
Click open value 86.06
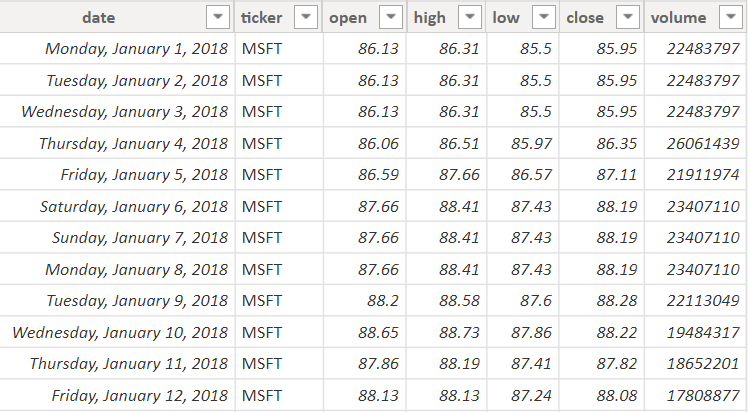pyautogui.click(x=378, y=143)
